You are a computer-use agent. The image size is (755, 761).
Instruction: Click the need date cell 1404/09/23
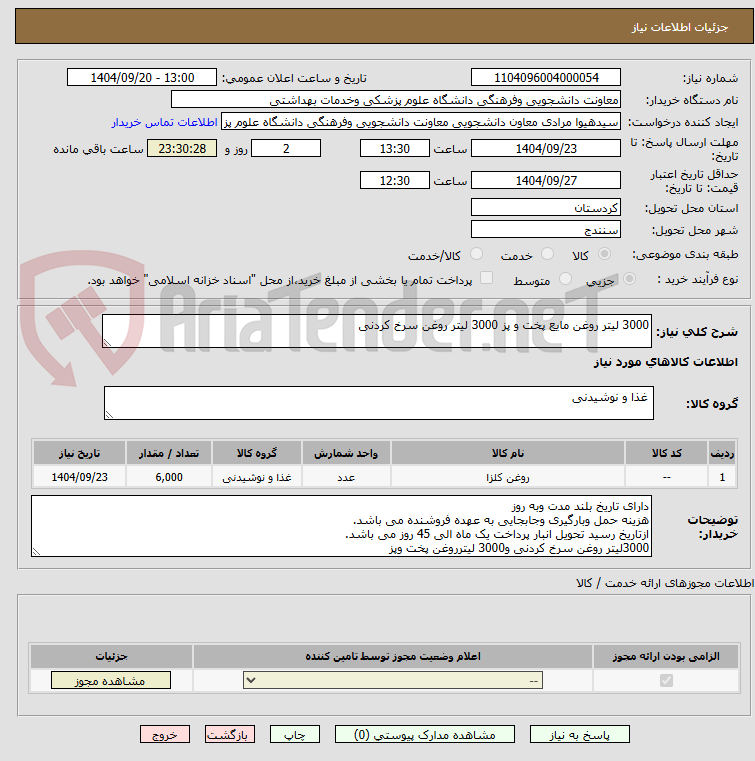tap(80, 477)
